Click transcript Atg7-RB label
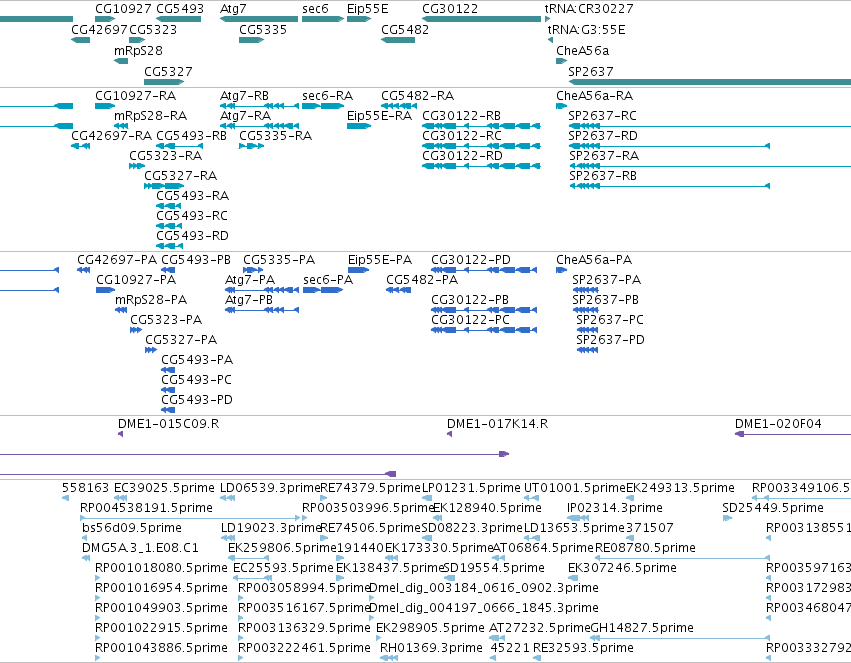 [244, 95]
